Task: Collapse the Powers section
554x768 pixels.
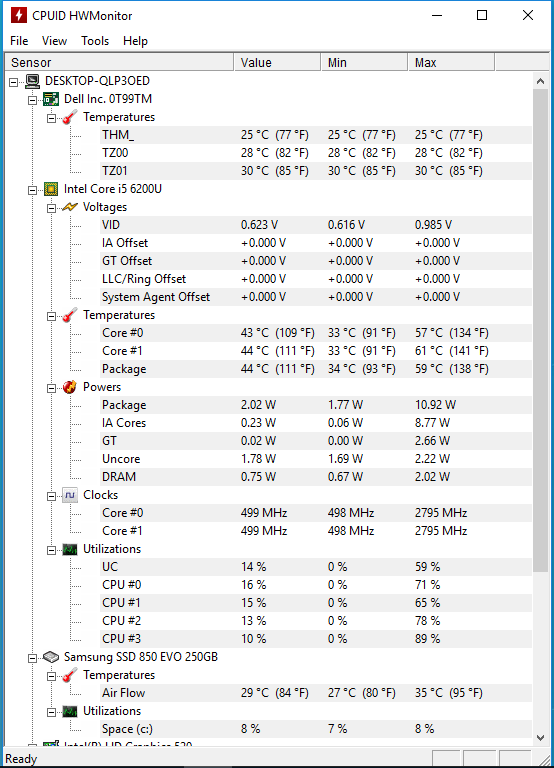Action: click(x=51, y=388)
